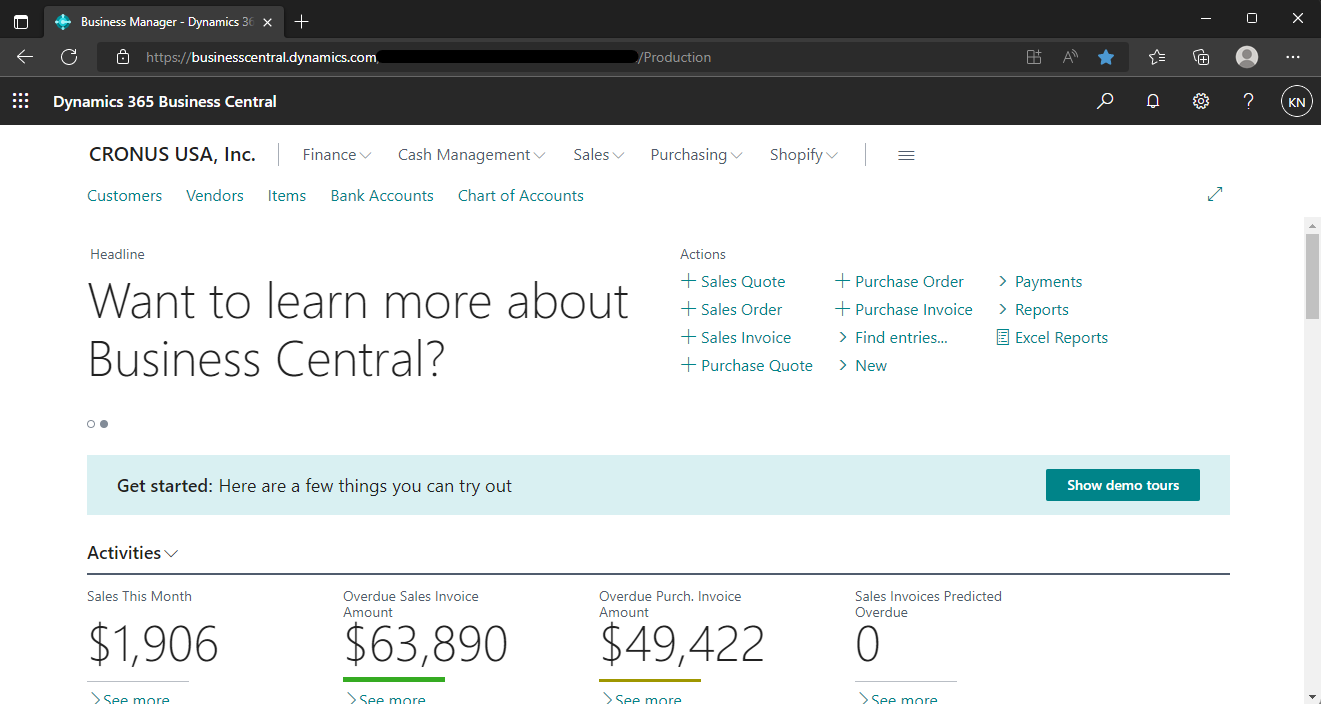Click the Dynamics 365 Business Central title
1321x704 pixels.
[165, 101]
